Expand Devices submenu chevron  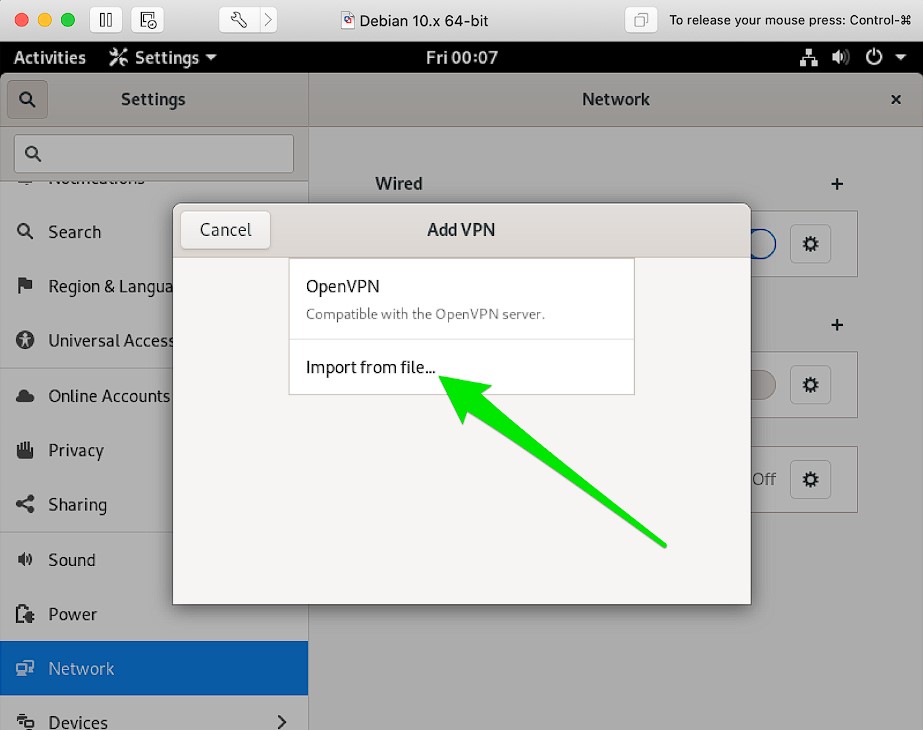coord(282,722)
